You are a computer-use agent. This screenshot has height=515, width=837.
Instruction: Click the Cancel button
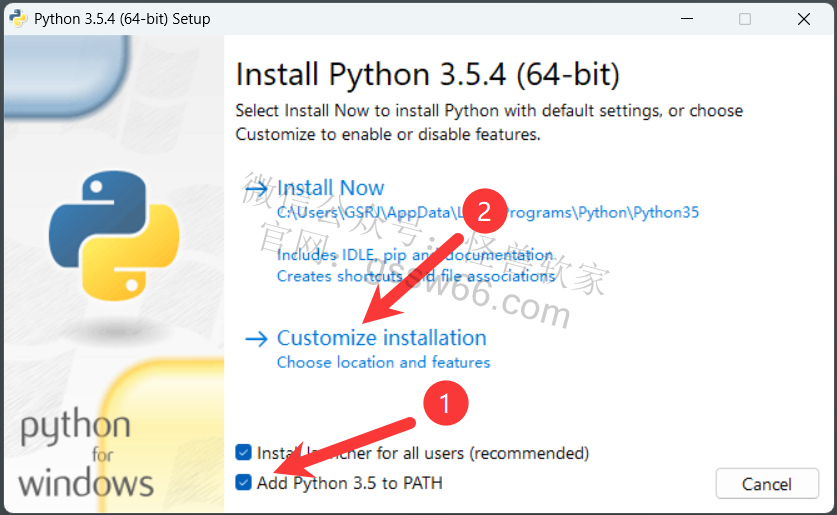point(767,484)
